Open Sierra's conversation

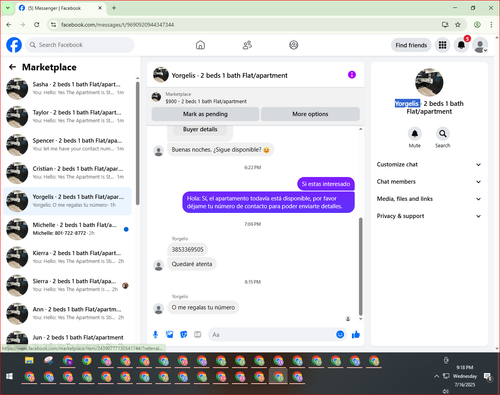[x=68, y=285]
